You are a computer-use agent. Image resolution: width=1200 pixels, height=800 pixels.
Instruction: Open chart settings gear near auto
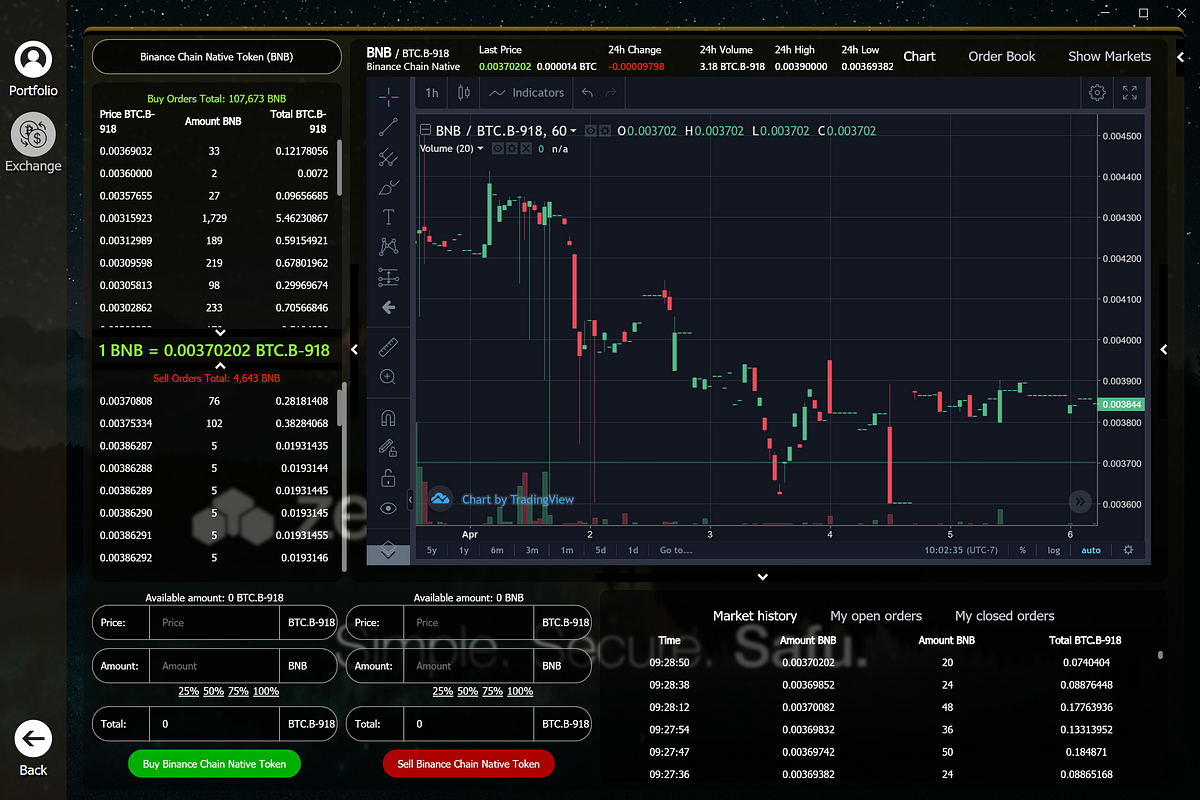pos(1129,550)
